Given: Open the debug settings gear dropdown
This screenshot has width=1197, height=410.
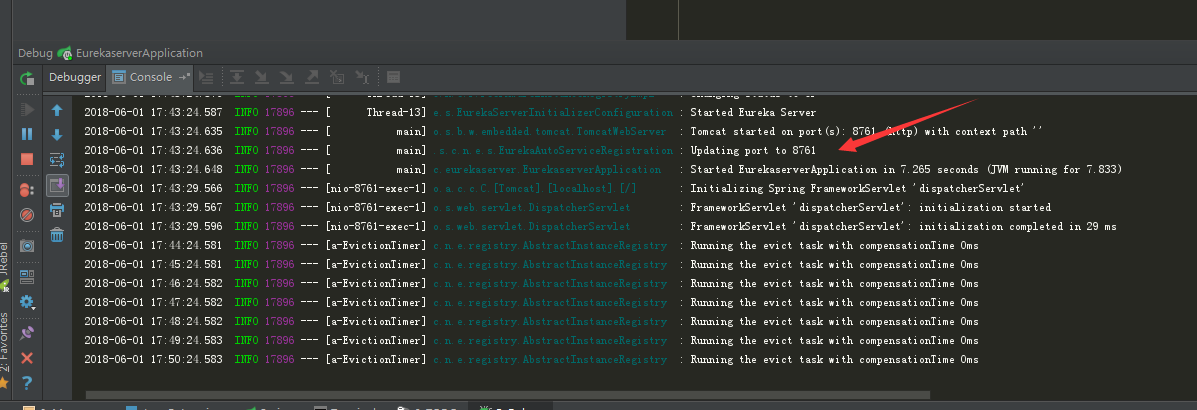Looking at the screenshot, I should [x=27, y=302].
